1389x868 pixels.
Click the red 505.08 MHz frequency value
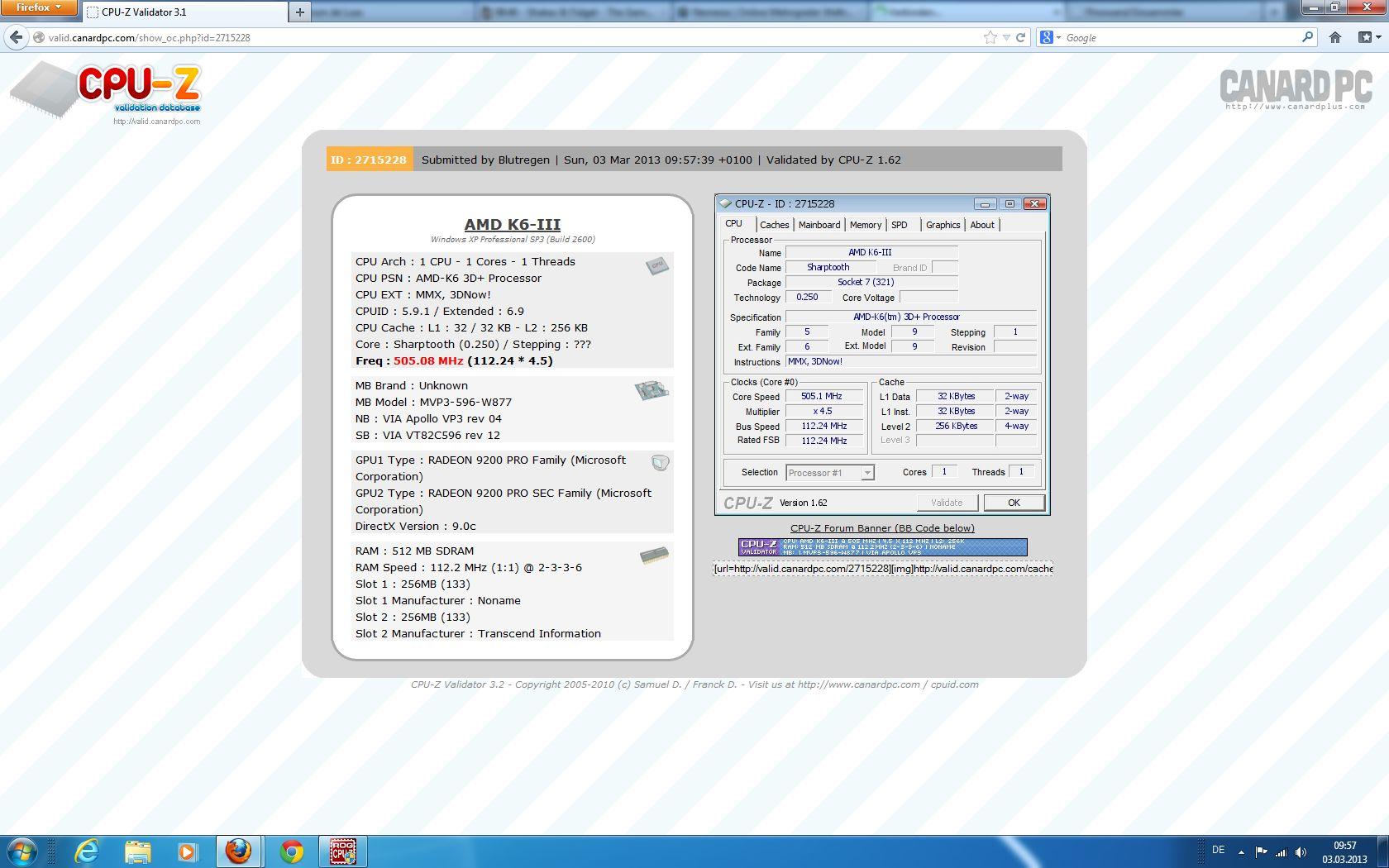(x=428, y=361)
